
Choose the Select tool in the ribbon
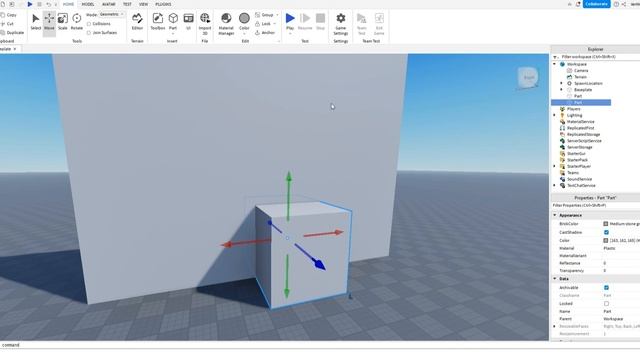click(x=36, y=22)
